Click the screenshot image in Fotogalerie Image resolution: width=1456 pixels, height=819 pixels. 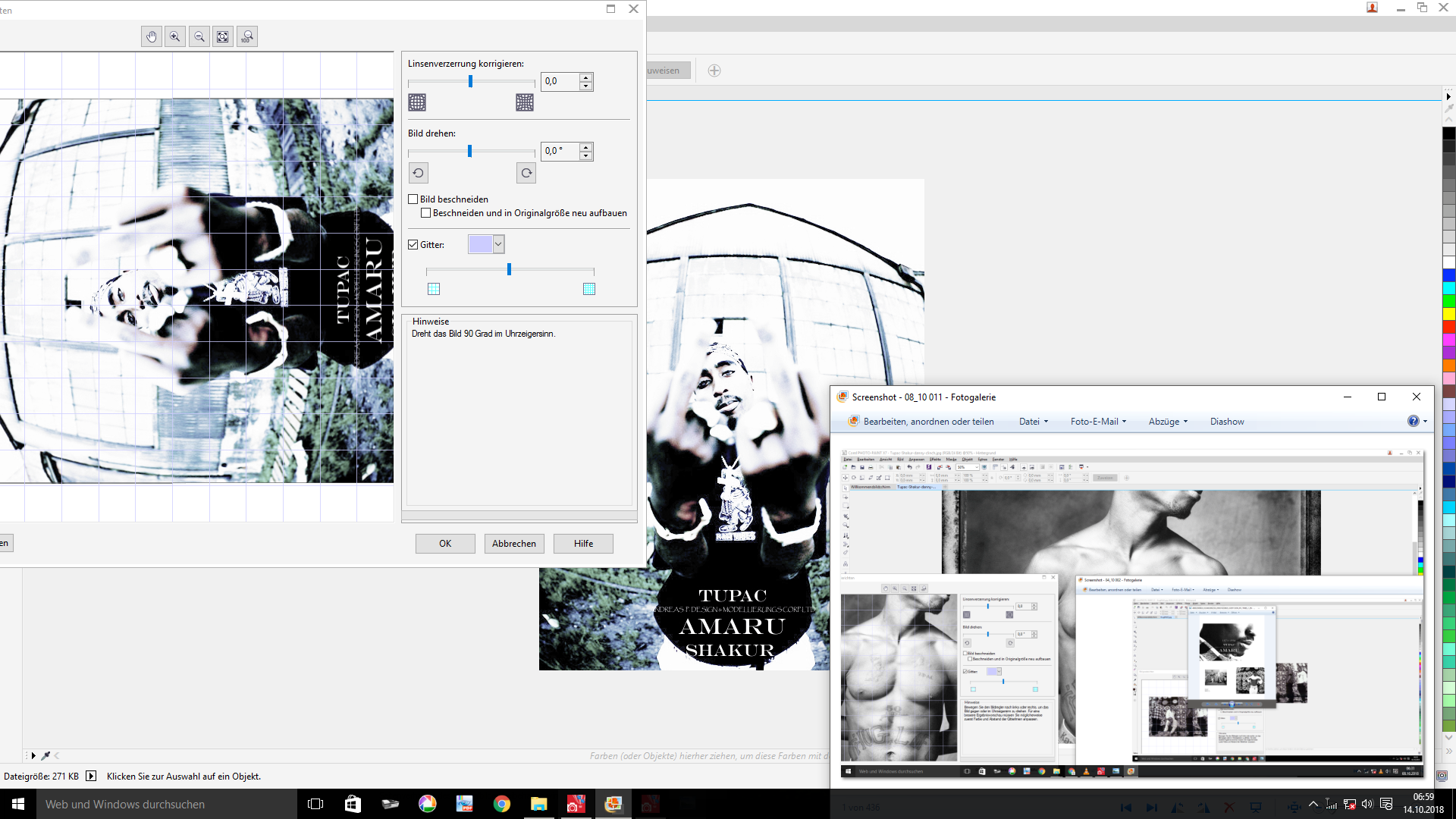1131,613
